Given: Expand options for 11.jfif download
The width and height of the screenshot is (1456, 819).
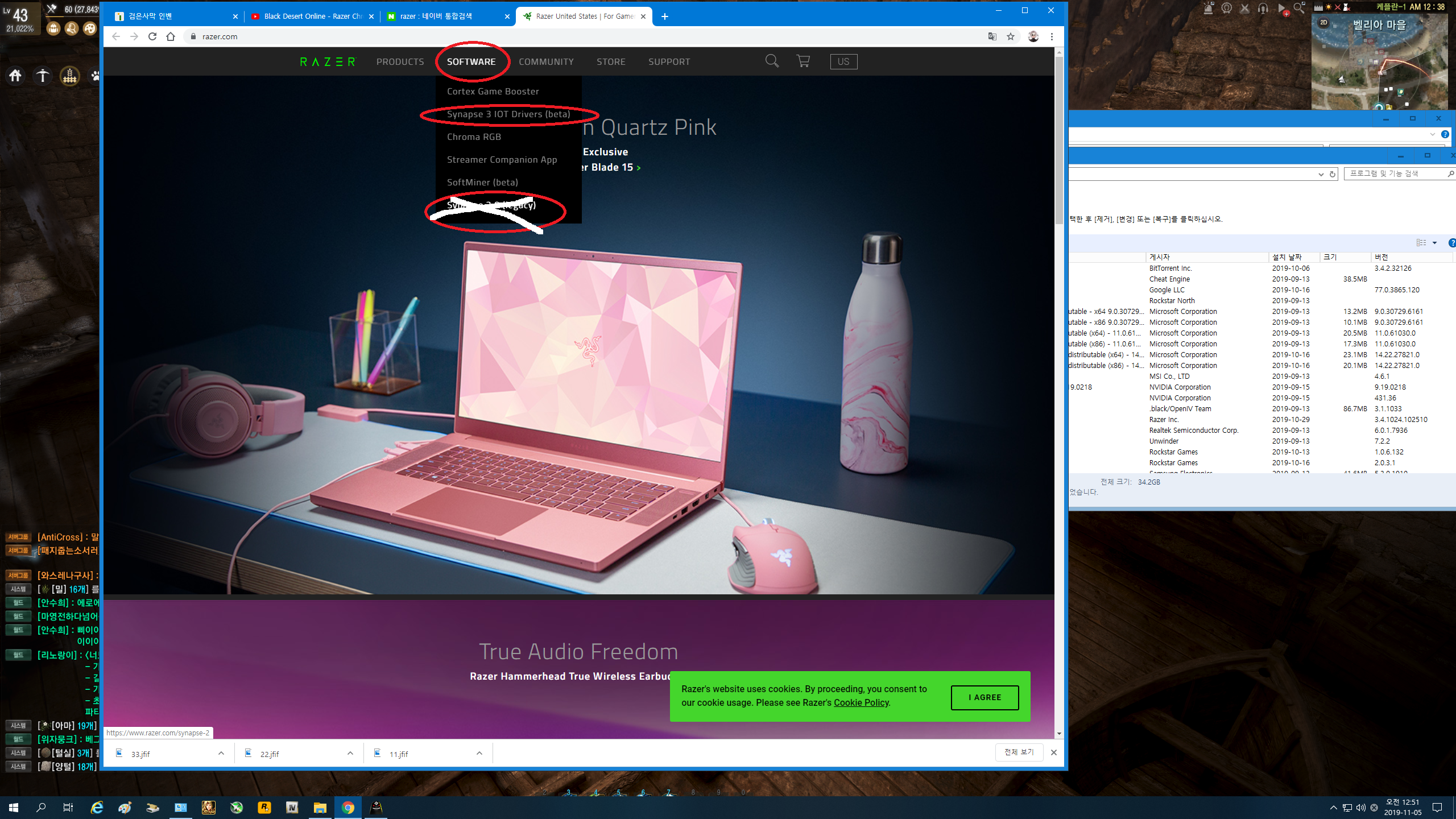Looking at the screenshot, I should click(x=479, y=753).
